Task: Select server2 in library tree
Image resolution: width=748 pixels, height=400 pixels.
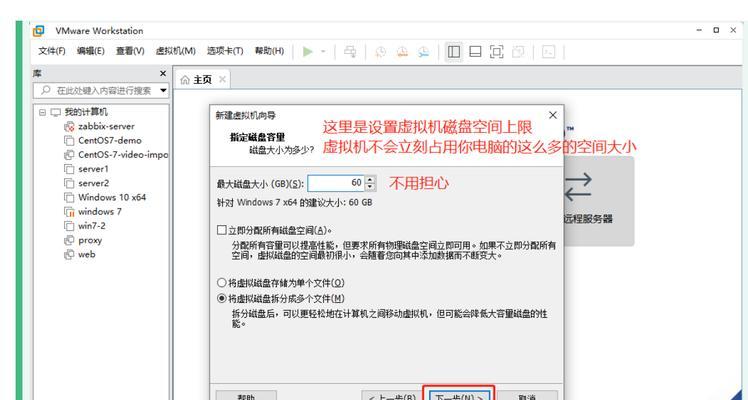Action: click(94, 183)
